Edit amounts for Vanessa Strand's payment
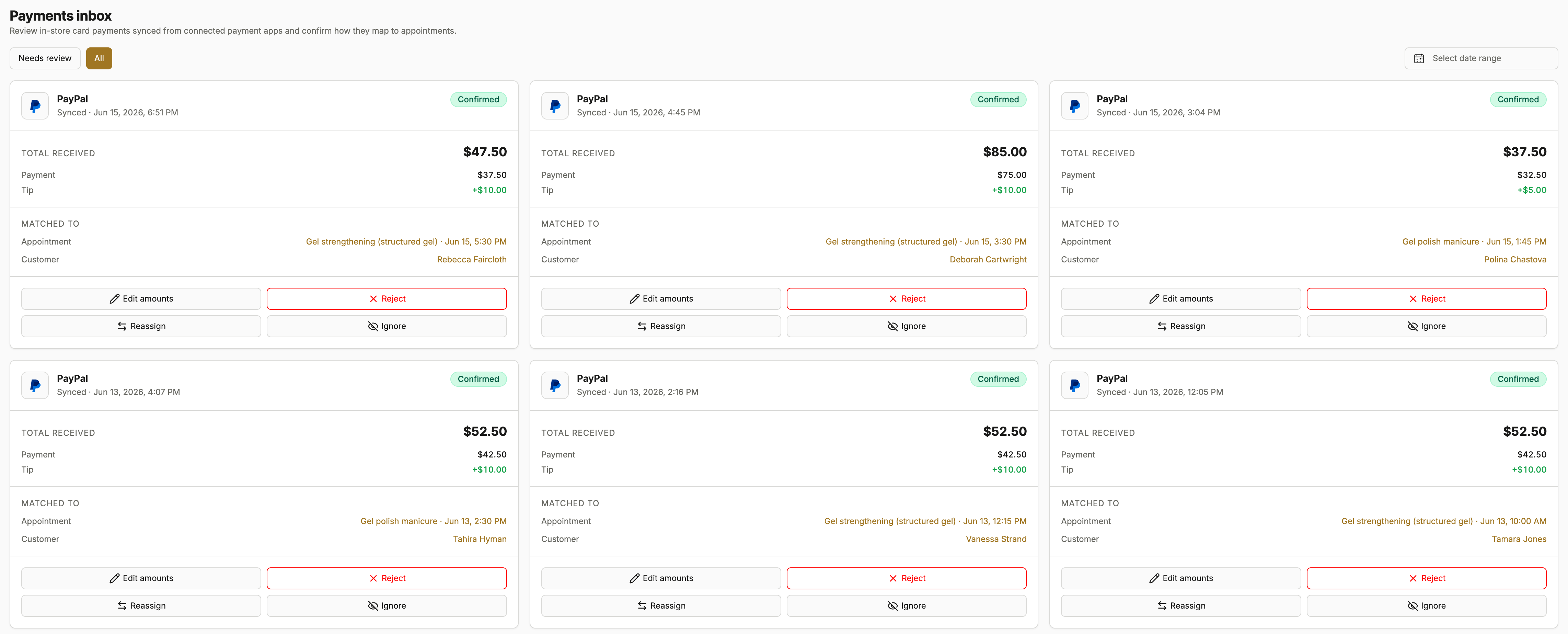1568x634 pixels. coord(661,579)
